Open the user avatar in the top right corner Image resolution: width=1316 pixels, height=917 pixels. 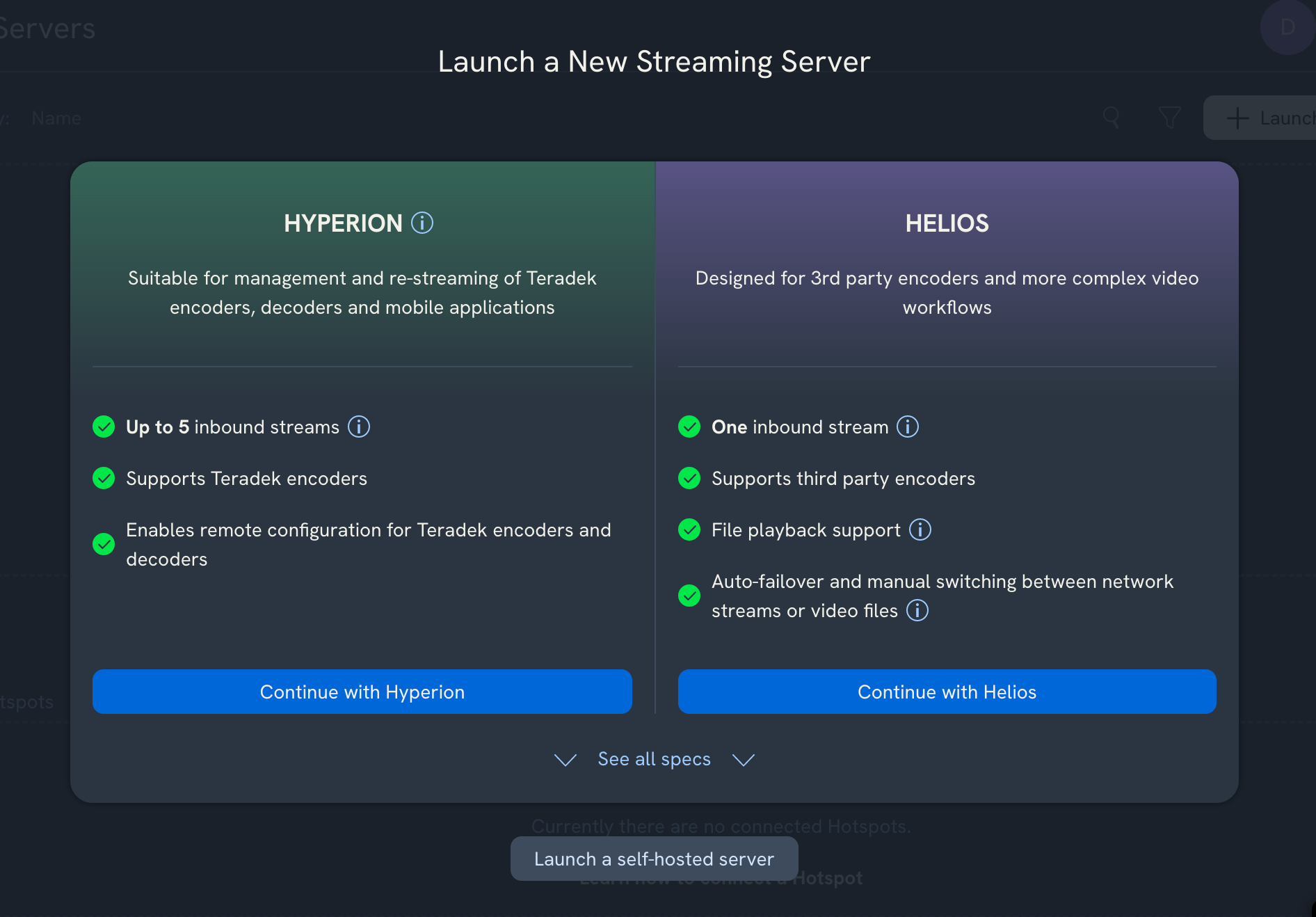click(x=1287, y=28)
